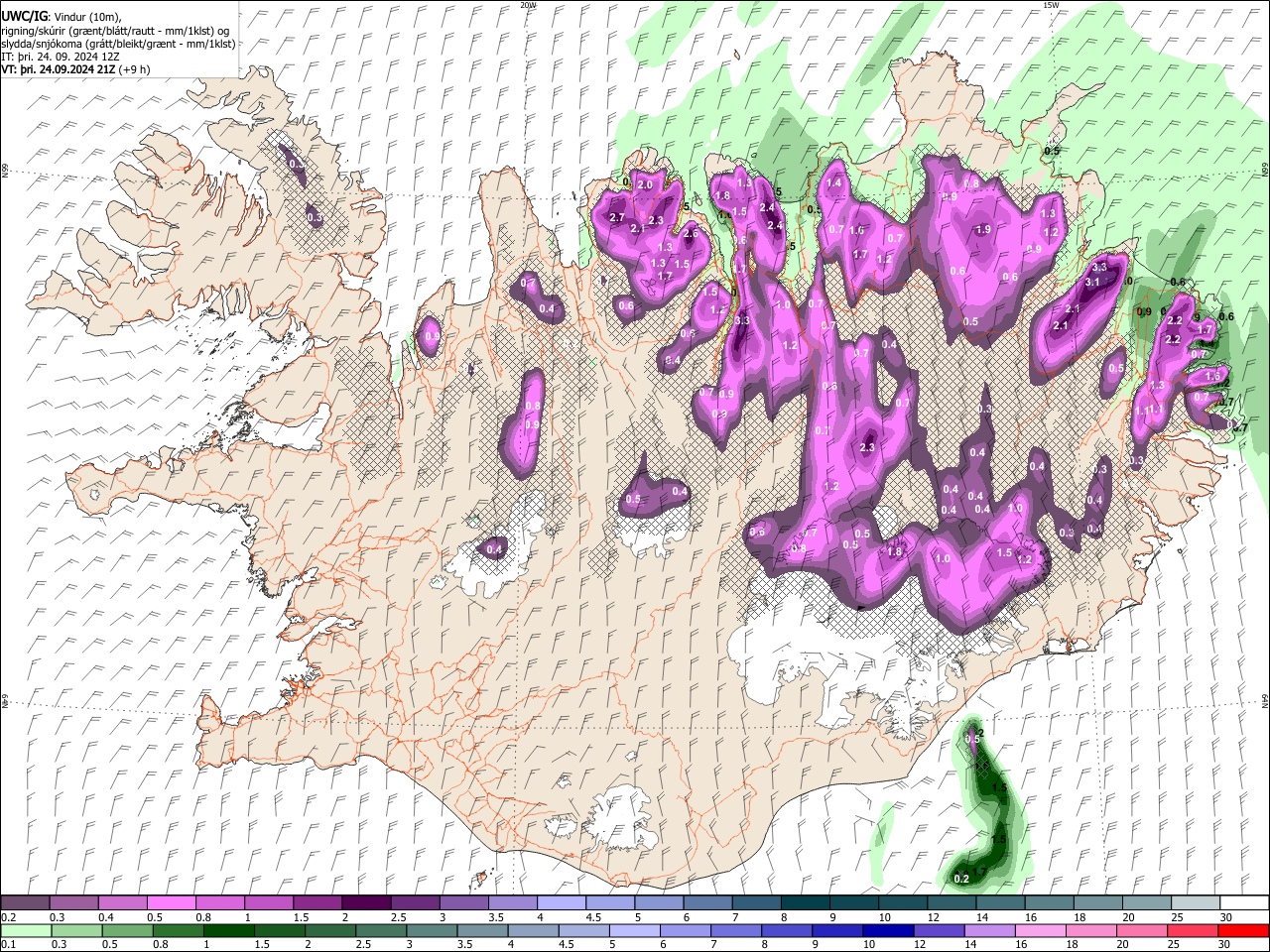Viewport: 1270px width, 952px height.
Task: Click the 'rigning/skúrir' legend description line
Action: pyautogui.click(x=115, y=30)
